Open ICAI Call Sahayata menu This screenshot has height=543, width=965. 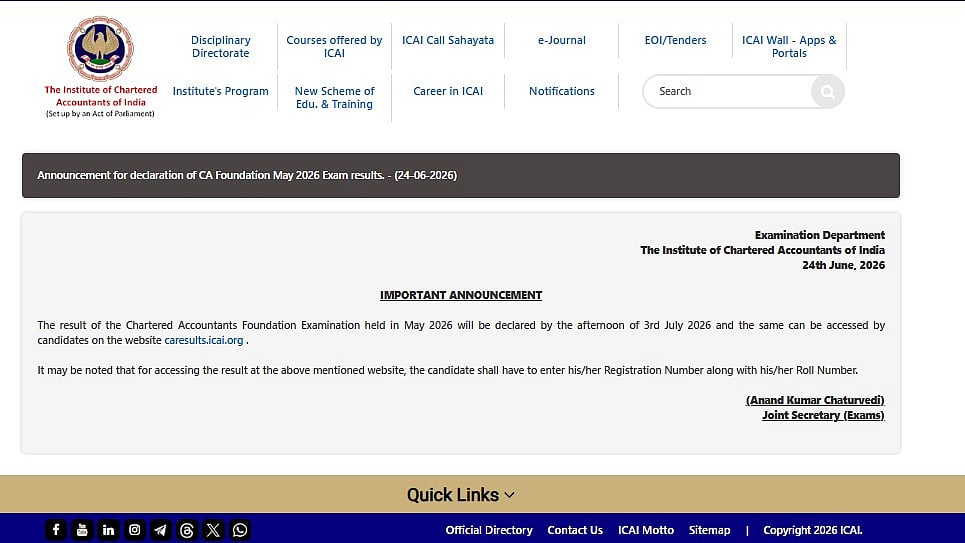(448, 40)
